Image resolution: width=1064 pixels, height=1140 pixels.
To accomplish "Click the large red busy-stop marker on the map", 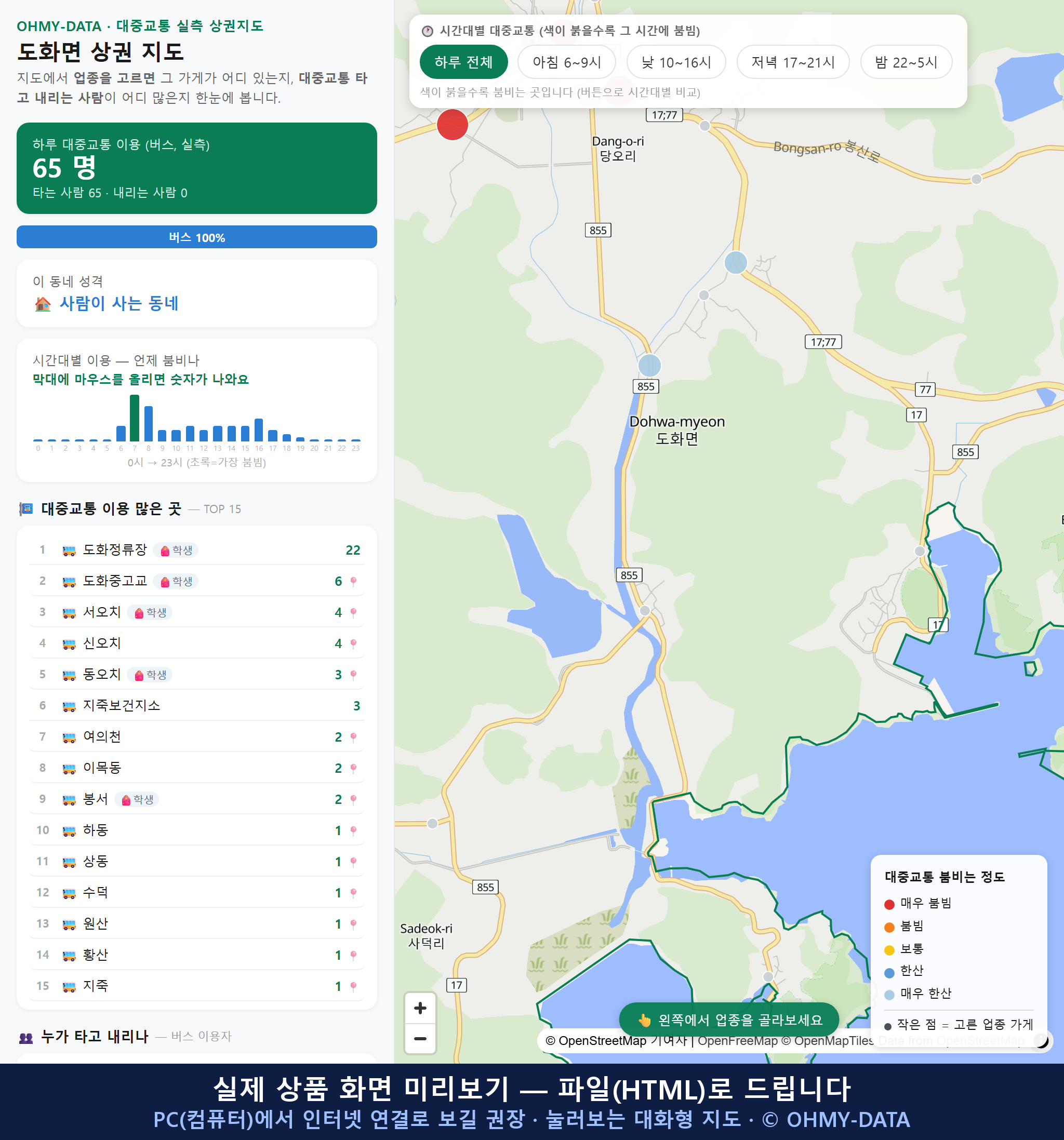I will (453, 125).
